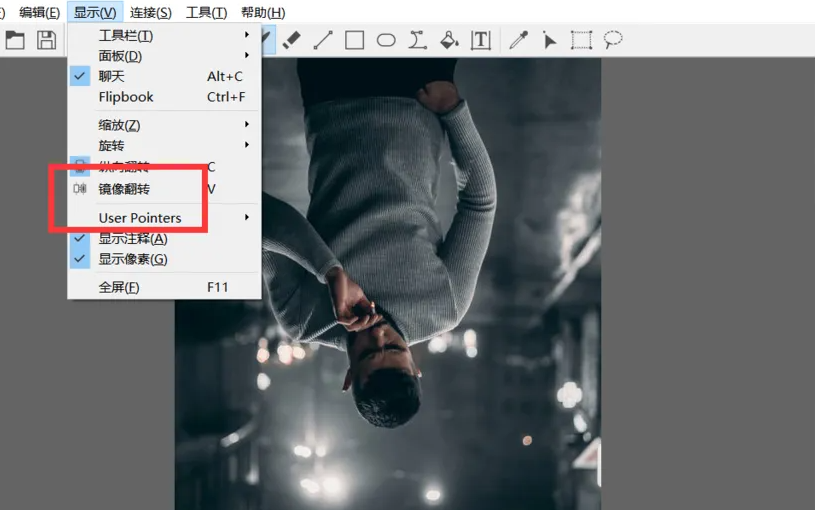Expand the User Pointers submenu
The image size is (815, 510).
[x=140, y=218]
